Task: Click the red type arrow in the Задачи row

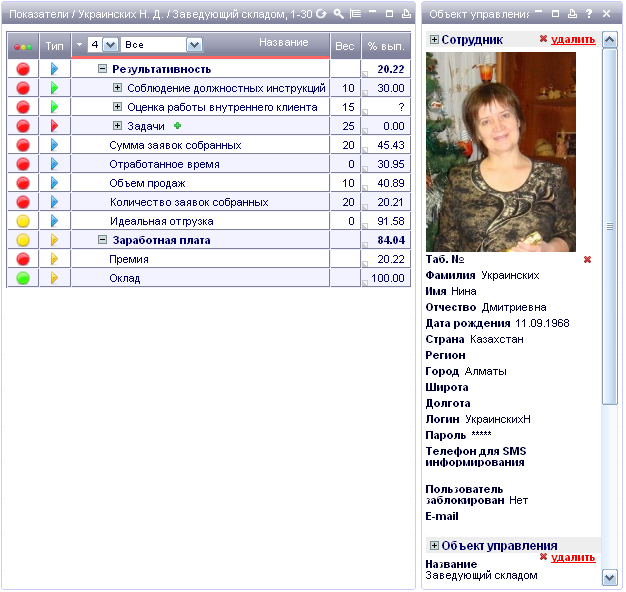Action: coord(55,126)
